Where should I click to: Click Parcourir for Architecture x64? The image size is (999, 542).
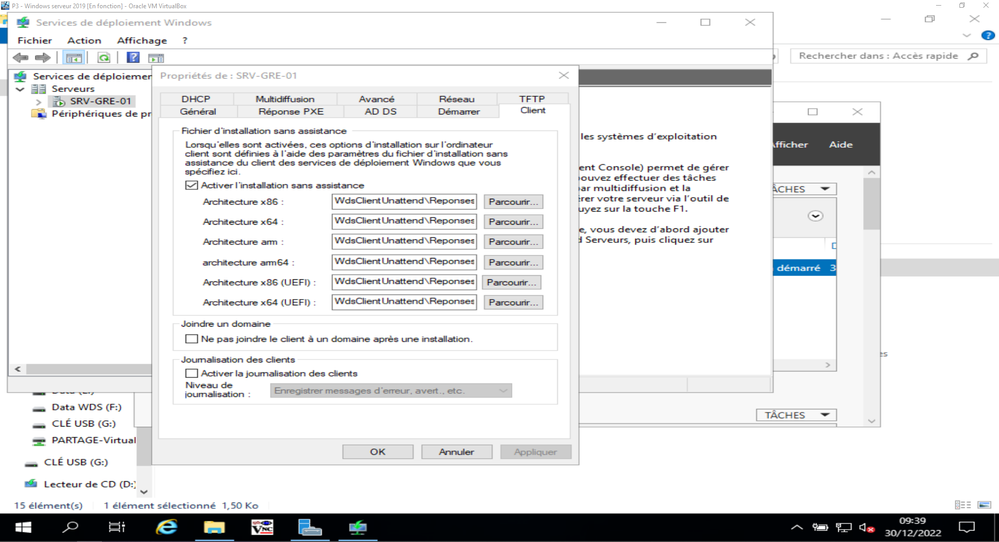[x=514, y=222]
